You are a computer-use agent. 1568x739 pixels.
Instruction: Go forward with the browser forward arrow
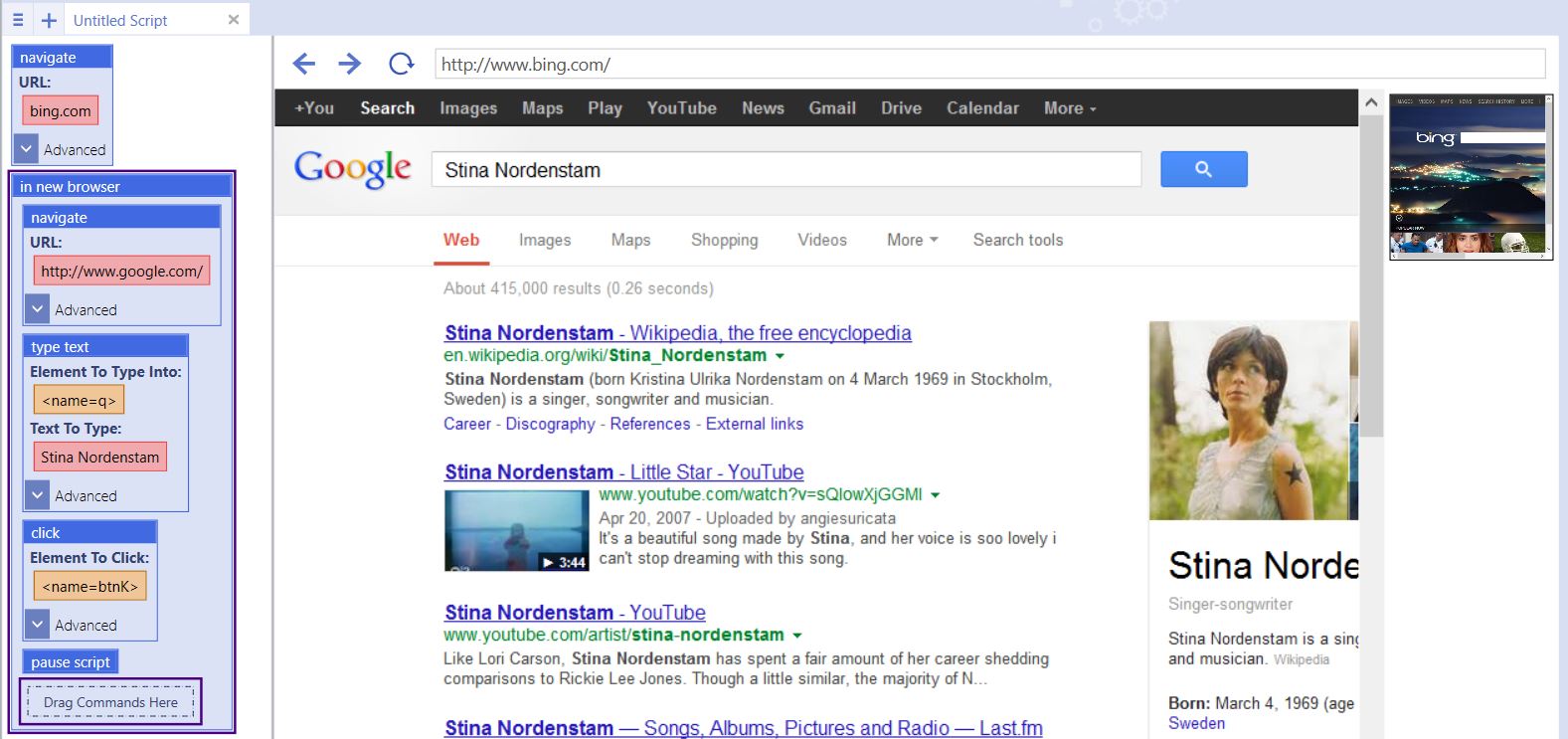tap(350, 65)
